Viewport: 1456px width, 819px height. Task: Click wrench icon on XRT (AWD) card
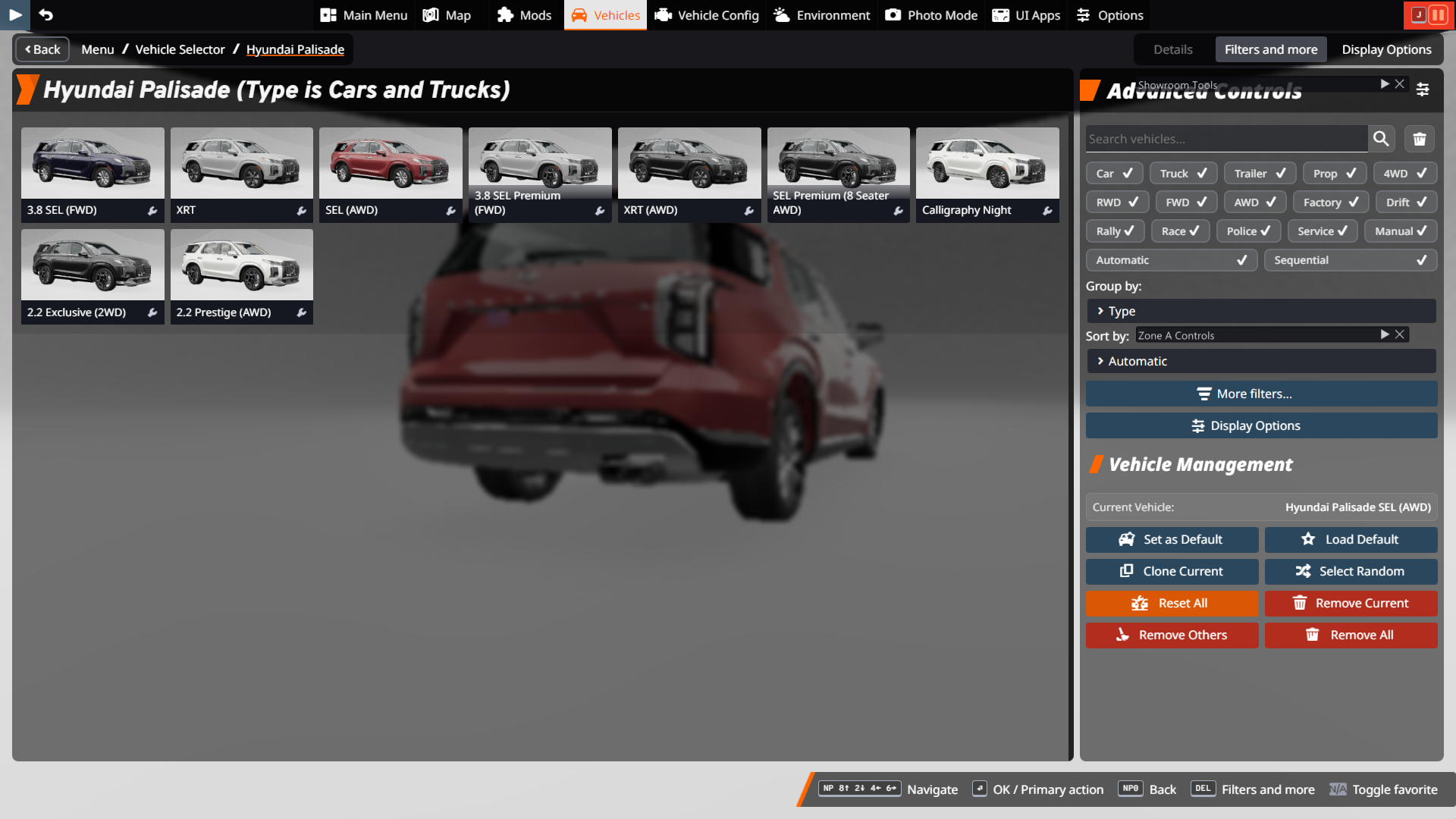coord(749,211)
